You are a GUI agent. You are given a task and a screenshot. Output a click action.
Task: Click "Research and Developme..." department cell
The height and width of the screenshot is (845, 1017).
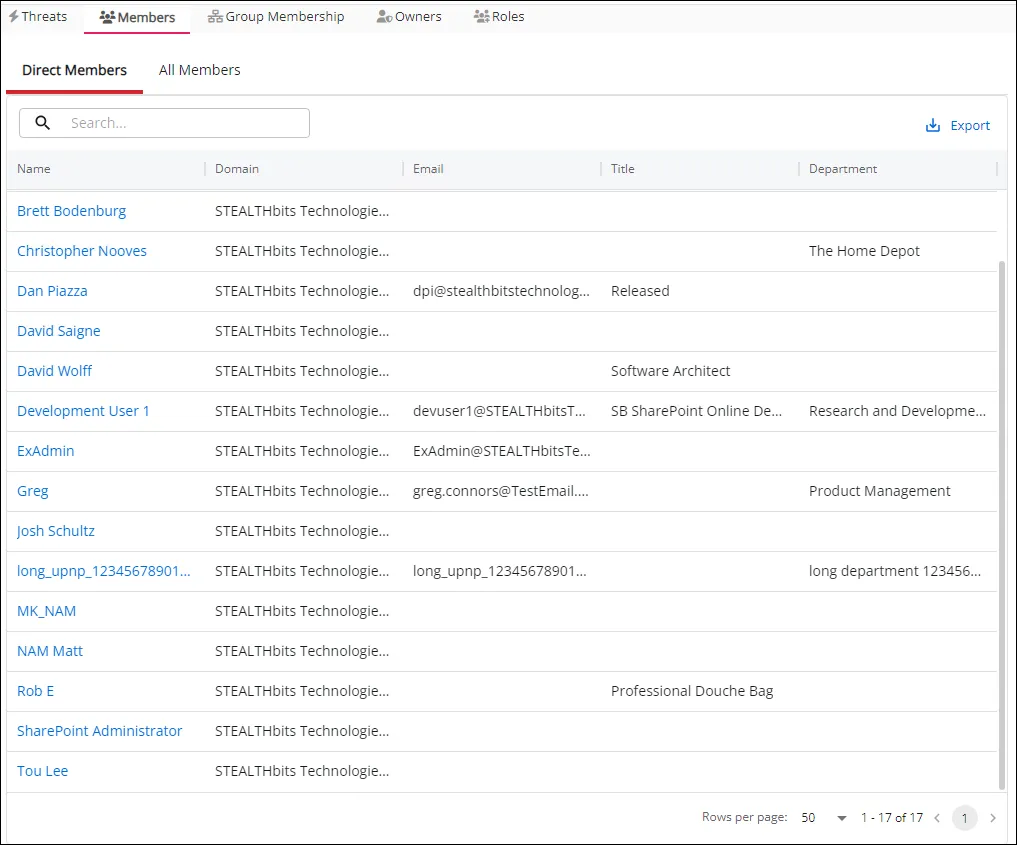point(897,411)
